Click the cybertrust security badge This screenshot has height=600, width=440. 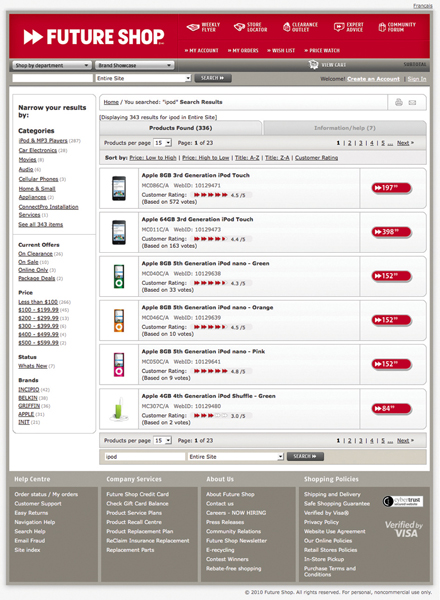(403, 501)
